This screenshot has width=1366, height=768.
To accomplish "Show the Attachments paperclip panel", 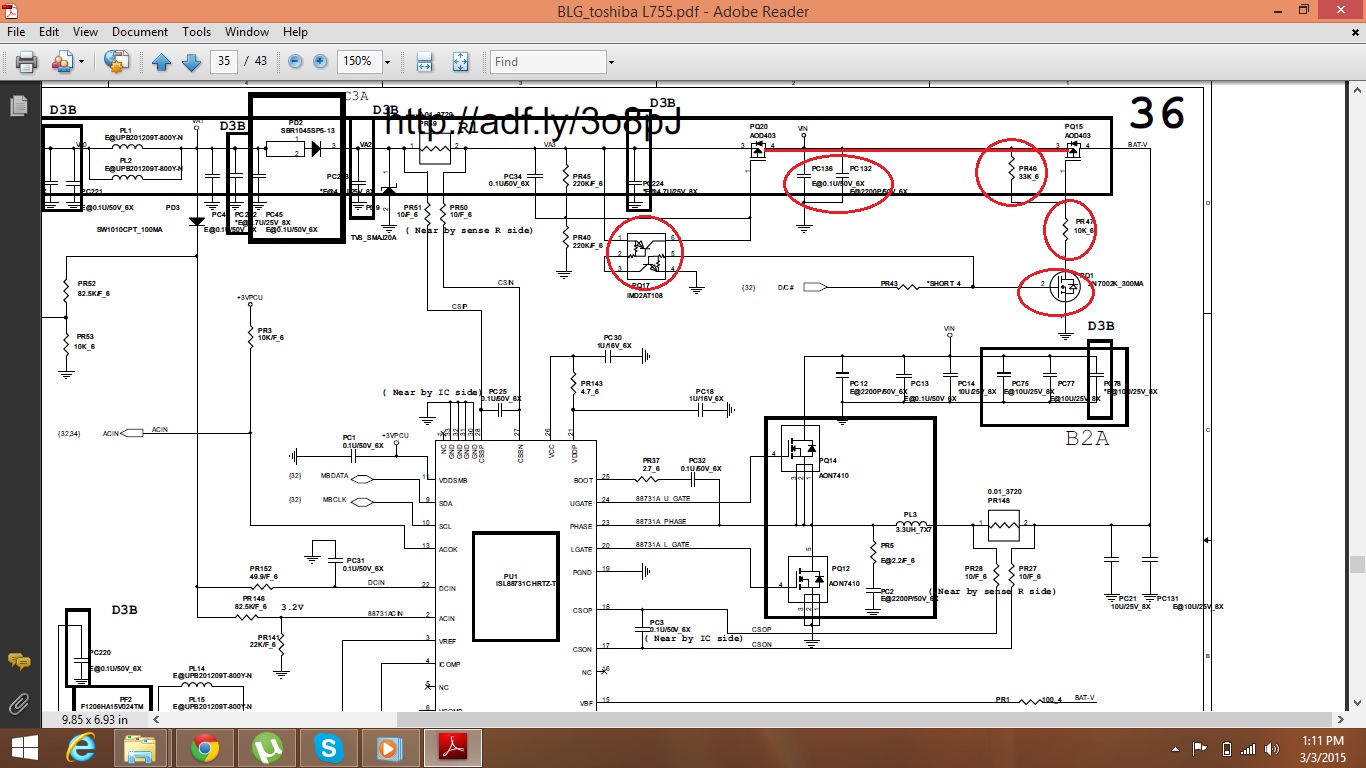I will pos(18,703).
